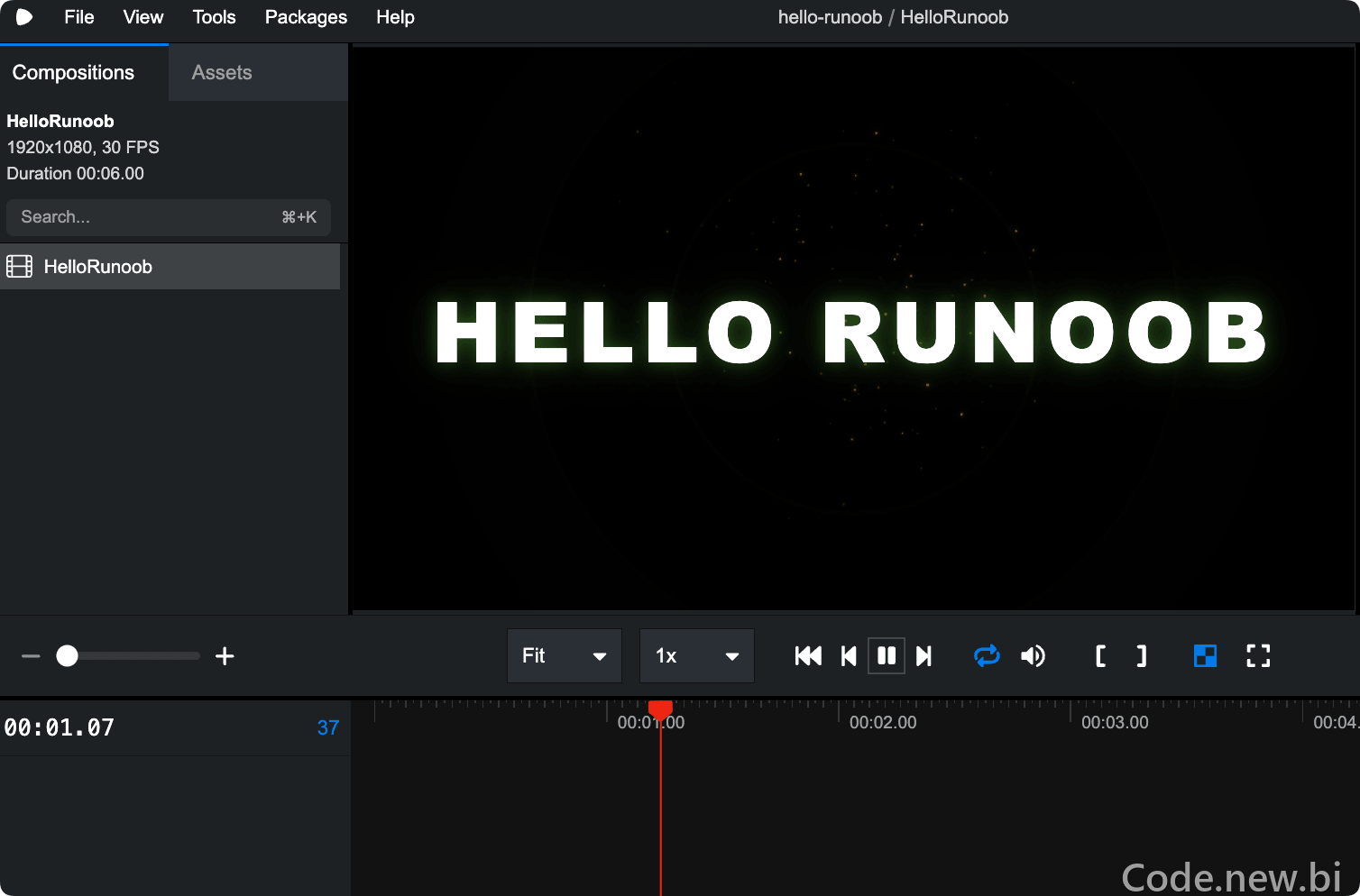1360x896 pixels.
Task: Step back one frame
Action: pos(849,655)
